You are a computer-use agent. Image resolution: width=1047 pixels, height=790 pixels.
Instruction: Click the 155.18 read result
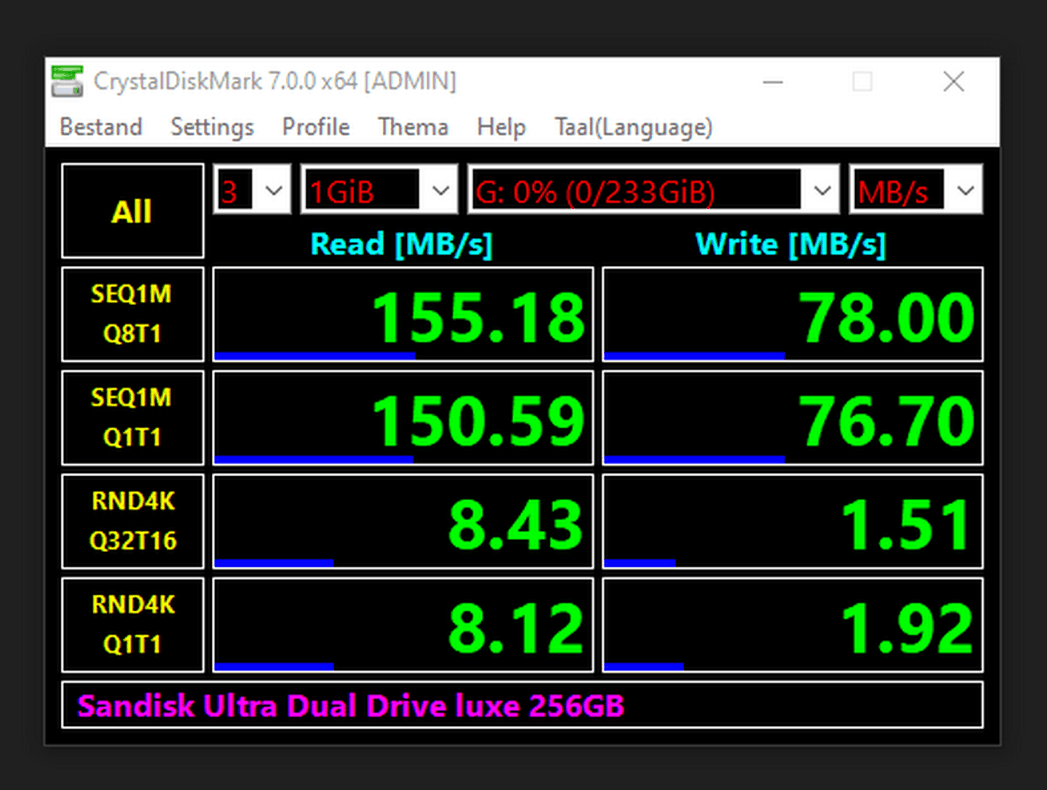403,314
